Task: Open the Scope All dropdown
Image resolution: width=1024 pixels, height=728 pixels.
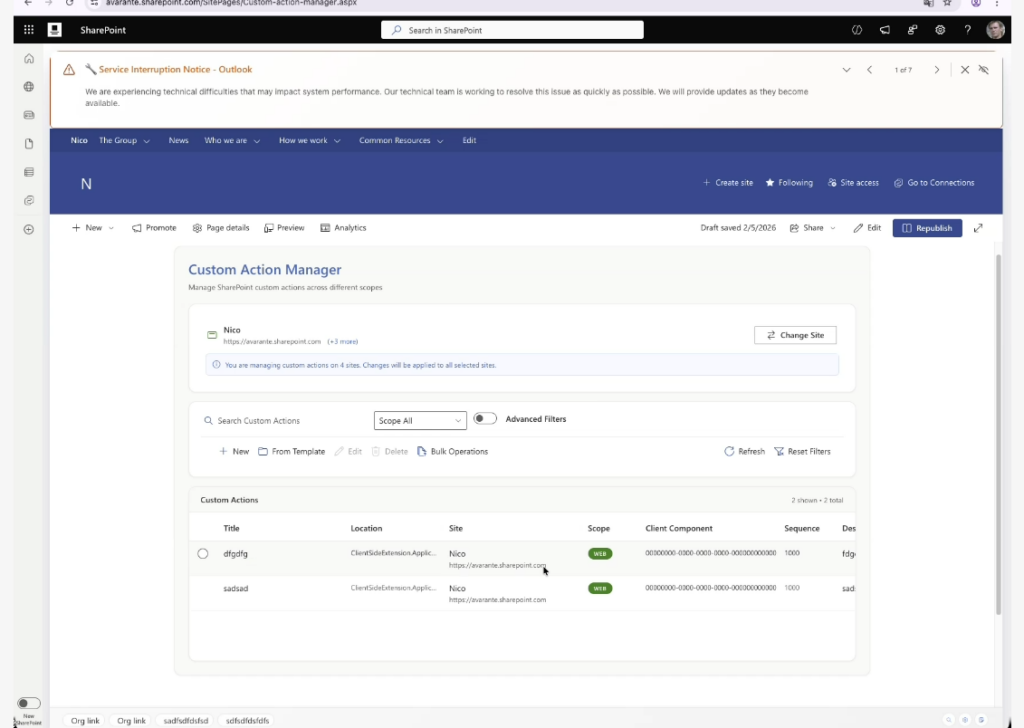Action: click(x=420, y=421)
